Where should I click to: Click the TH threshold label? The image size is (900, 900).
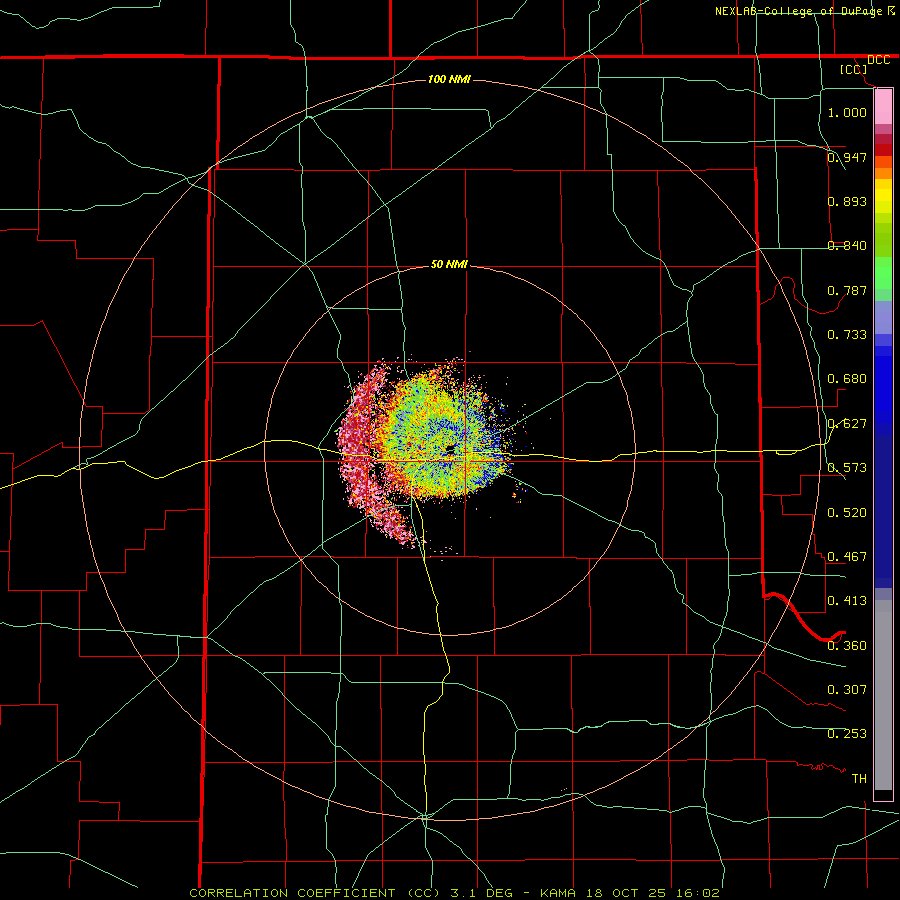[859, 779]
